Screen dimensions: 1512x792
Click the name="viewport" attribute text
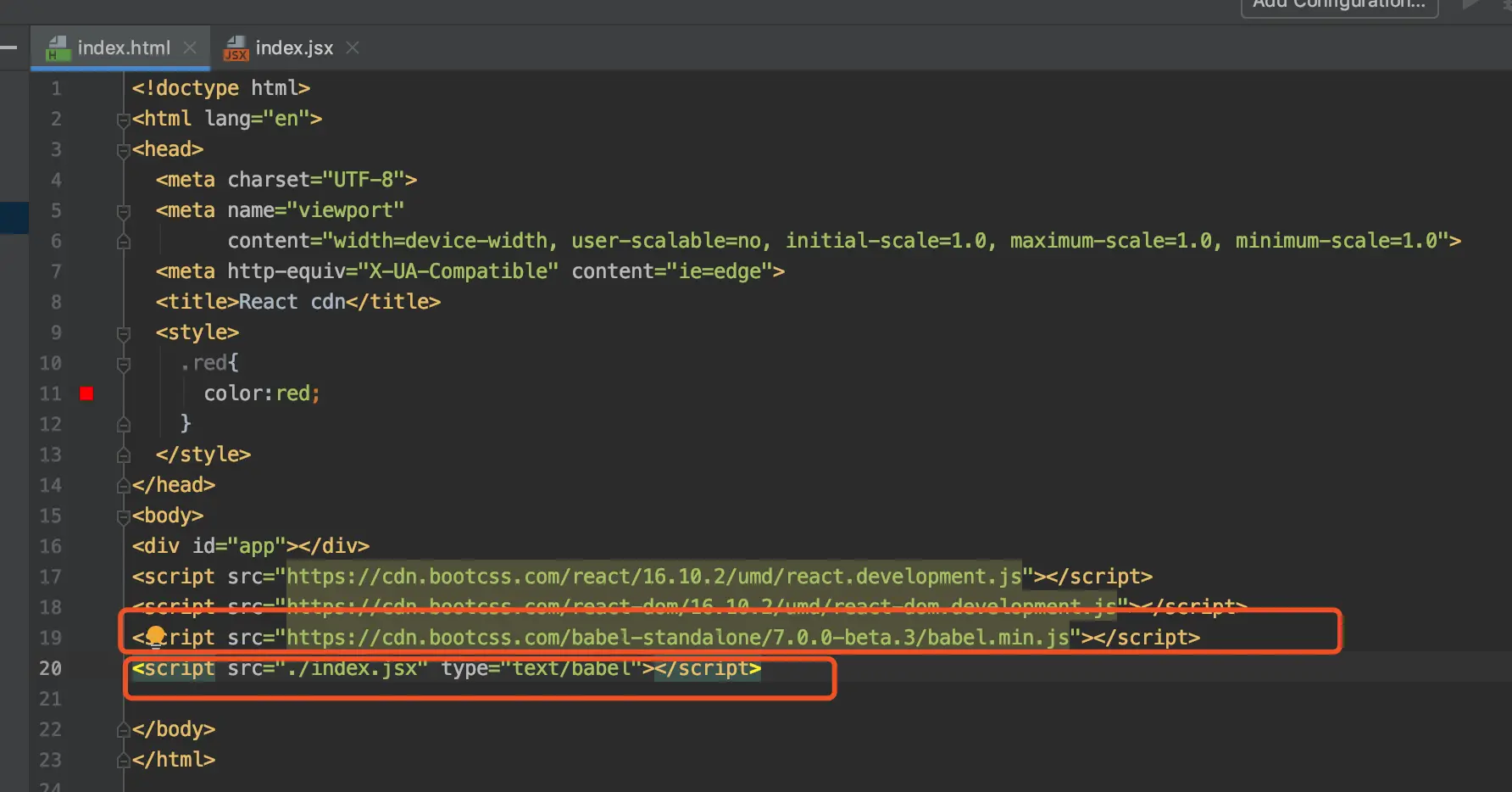point(316,210)
